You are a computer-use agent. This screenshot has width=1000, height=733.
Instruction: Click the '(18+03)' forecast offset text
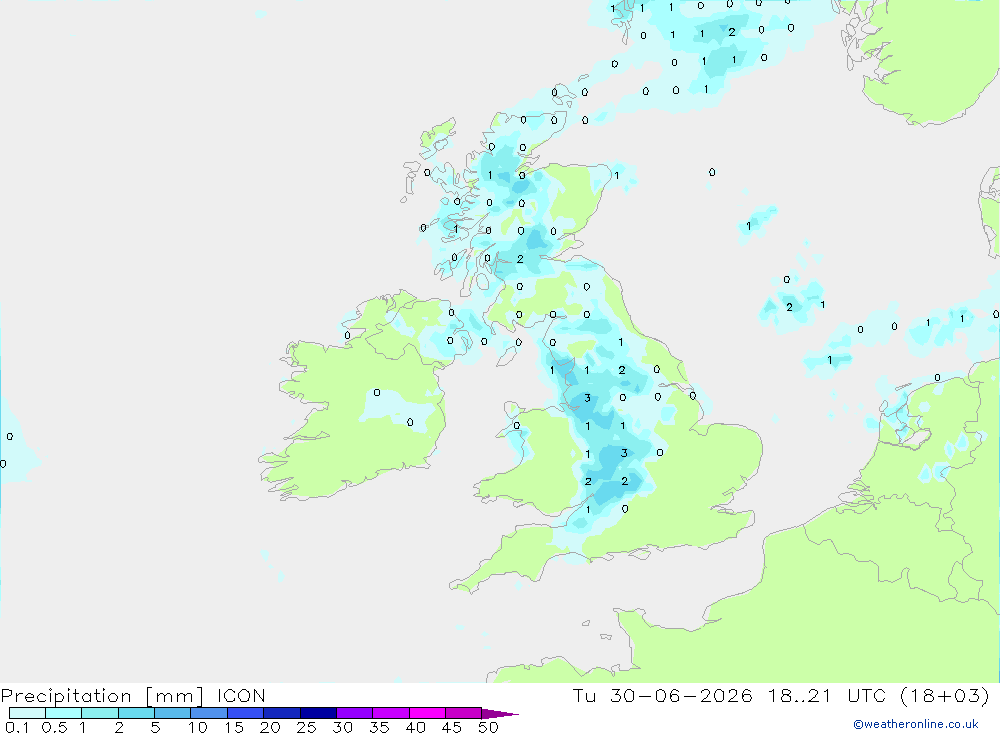[945, 696]
